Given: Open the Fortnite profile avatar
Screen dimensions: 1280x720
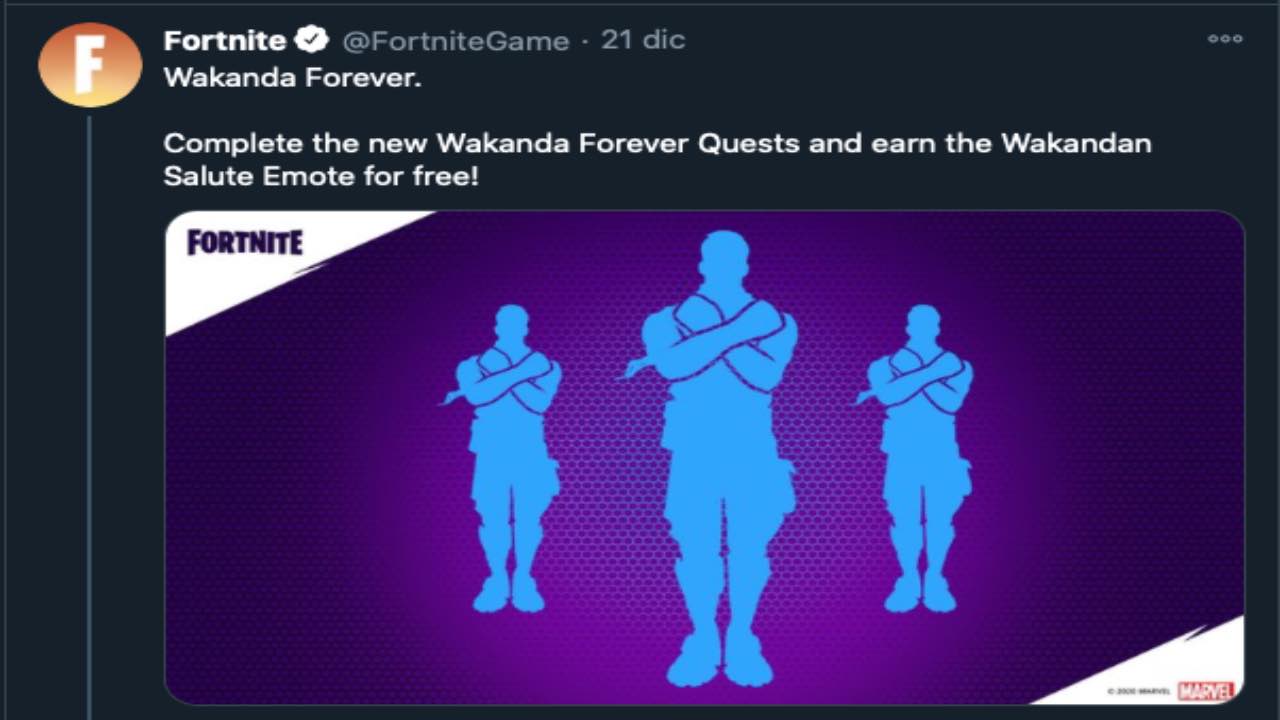Looking at the screenshot, I should (89, 65).
